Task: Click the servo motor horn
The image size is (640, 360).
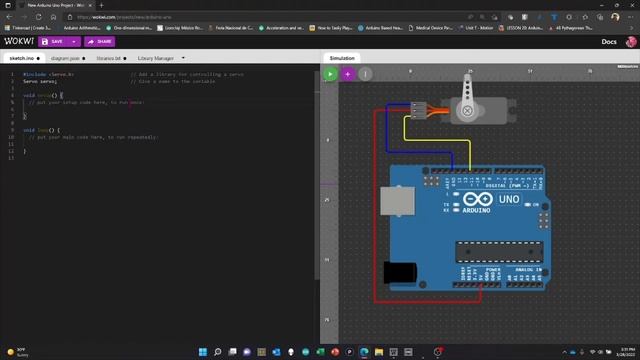Action: click(467, 98)
